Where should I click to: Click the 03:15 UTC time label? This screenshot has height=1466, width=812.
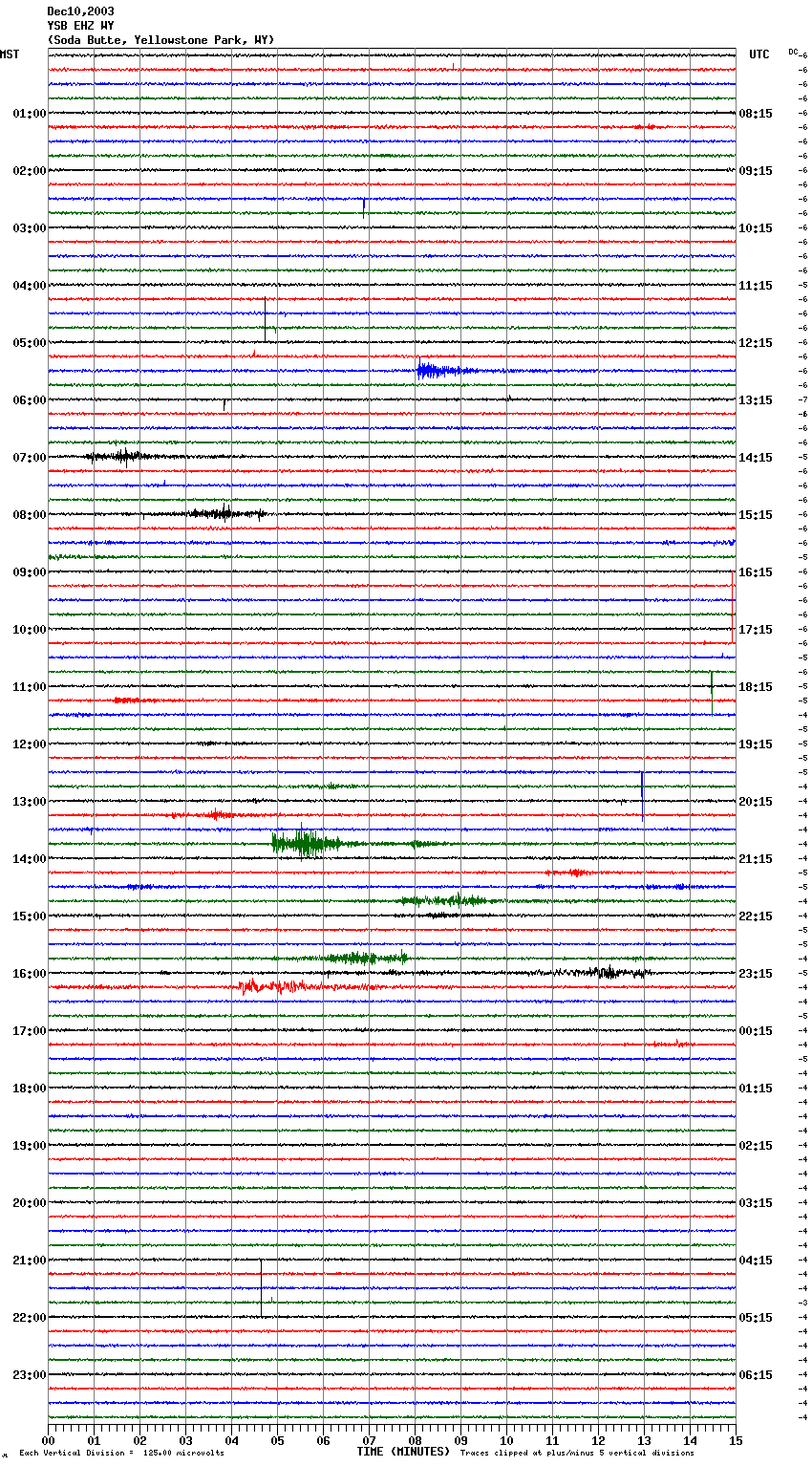(756, 1203)
